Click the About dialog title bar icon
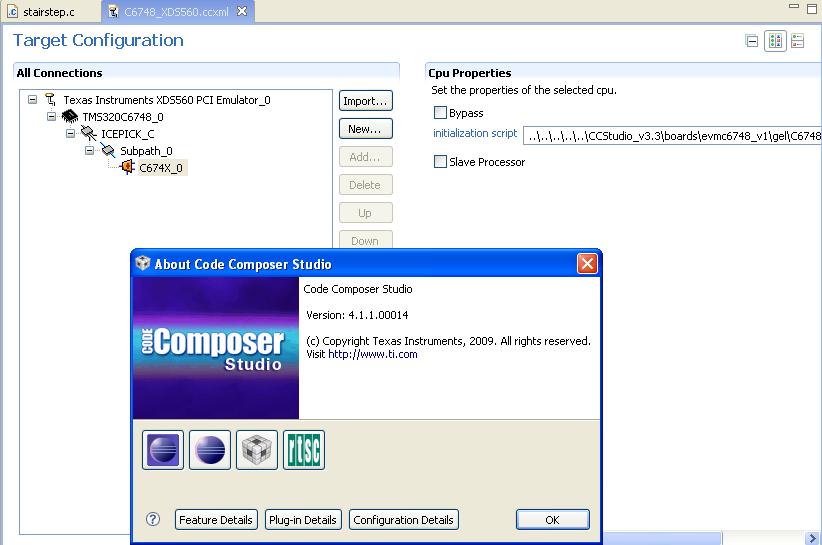This screenshot has height=545, width=822. (x=143, y=263)
